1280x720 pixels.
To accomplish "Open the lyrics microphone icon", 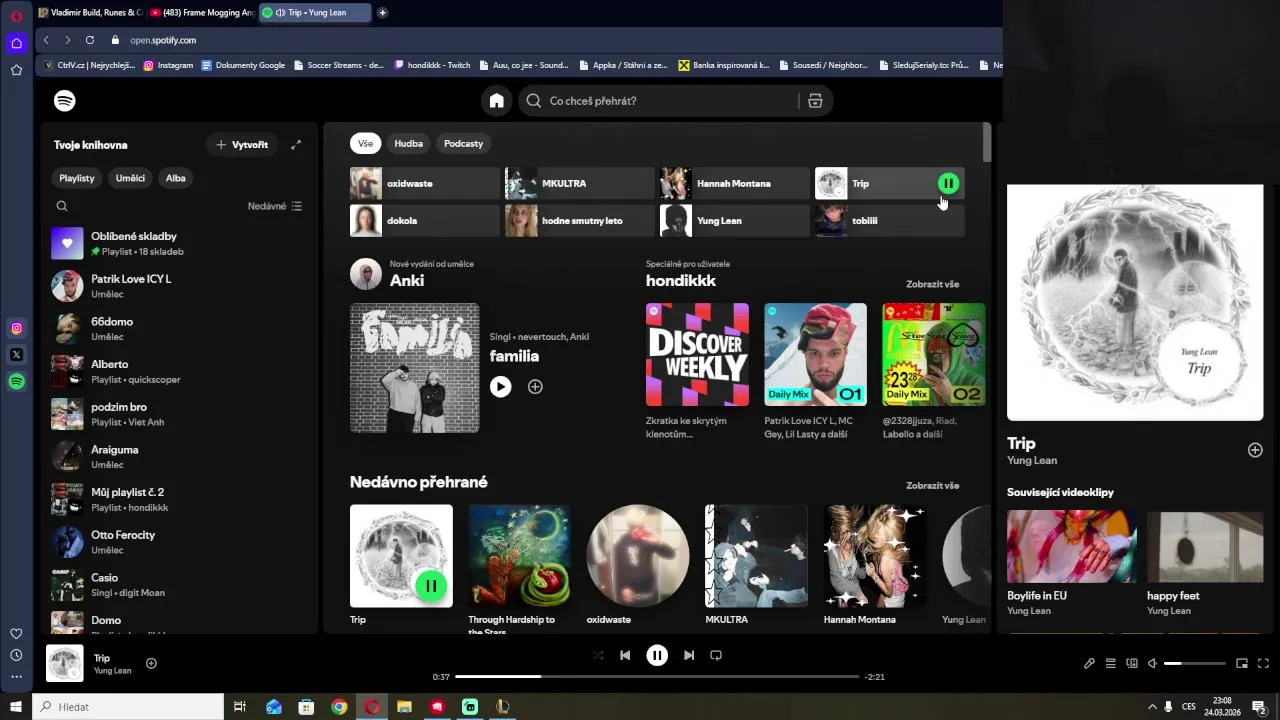I will click(1089, 663).
